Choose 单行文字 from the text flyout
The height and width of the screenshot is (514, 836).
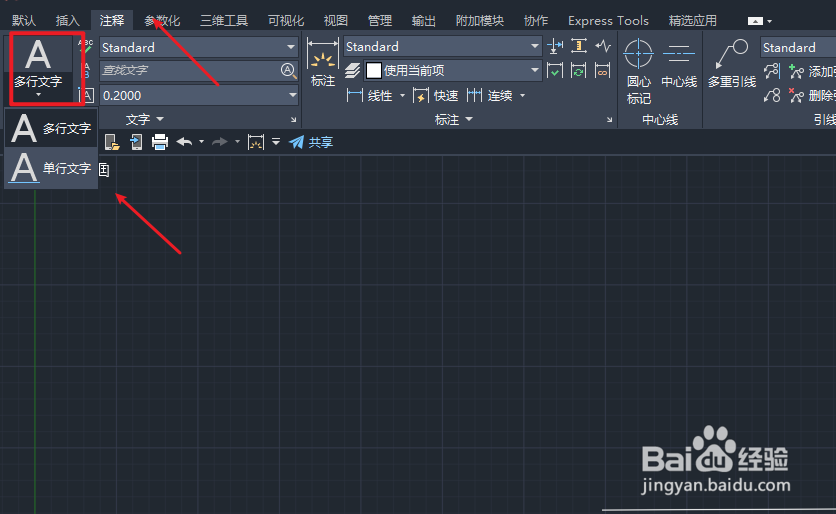(x=51, y=168)
